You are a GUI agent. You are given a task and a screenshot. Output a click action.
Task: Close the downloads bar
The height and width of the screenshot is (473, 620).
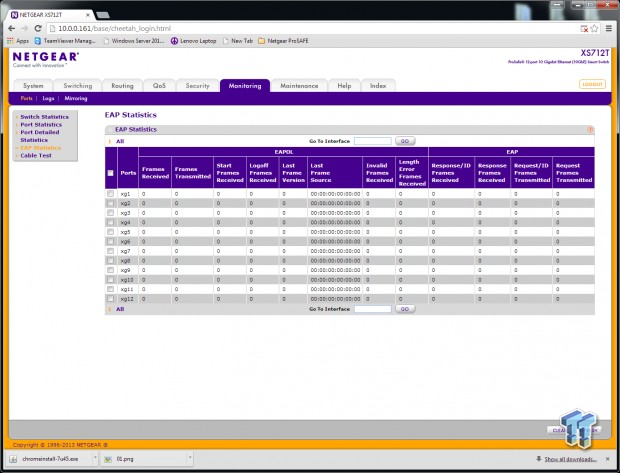(608, 459)
